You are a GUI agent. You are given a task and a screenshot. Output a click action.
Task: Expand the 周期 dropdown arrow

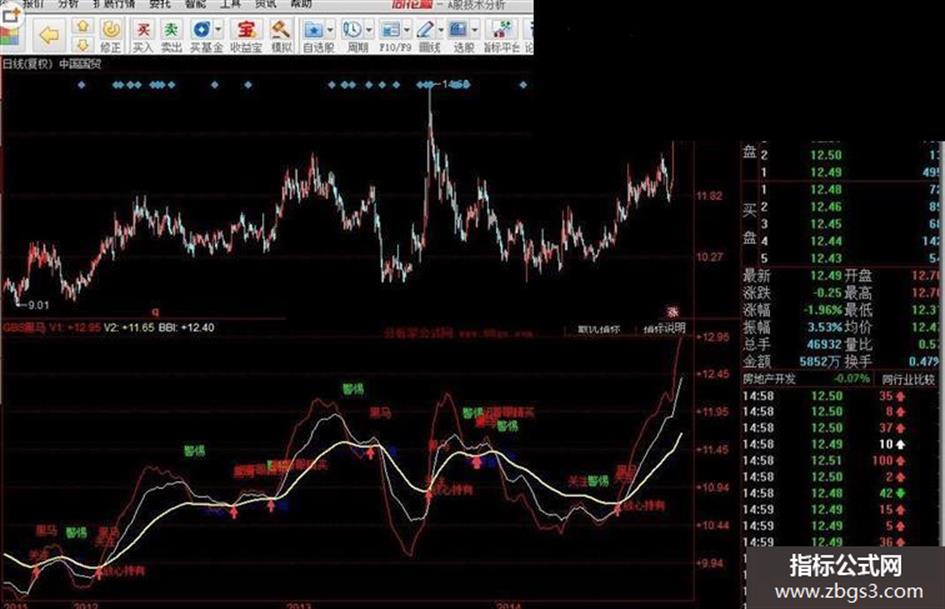click(x=369, y=29)
